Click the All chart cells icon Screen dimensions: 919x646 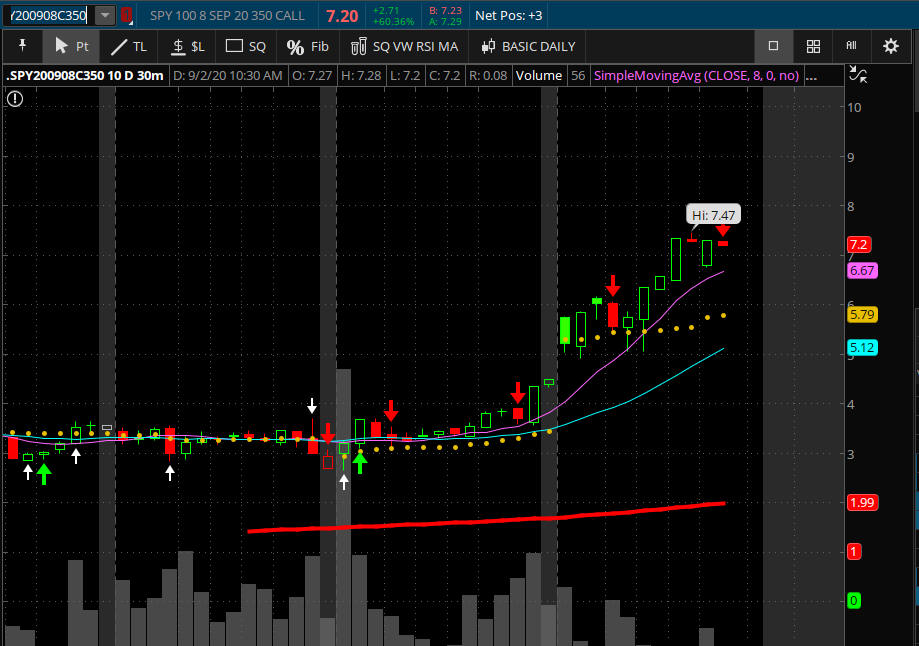pos(852,46)
